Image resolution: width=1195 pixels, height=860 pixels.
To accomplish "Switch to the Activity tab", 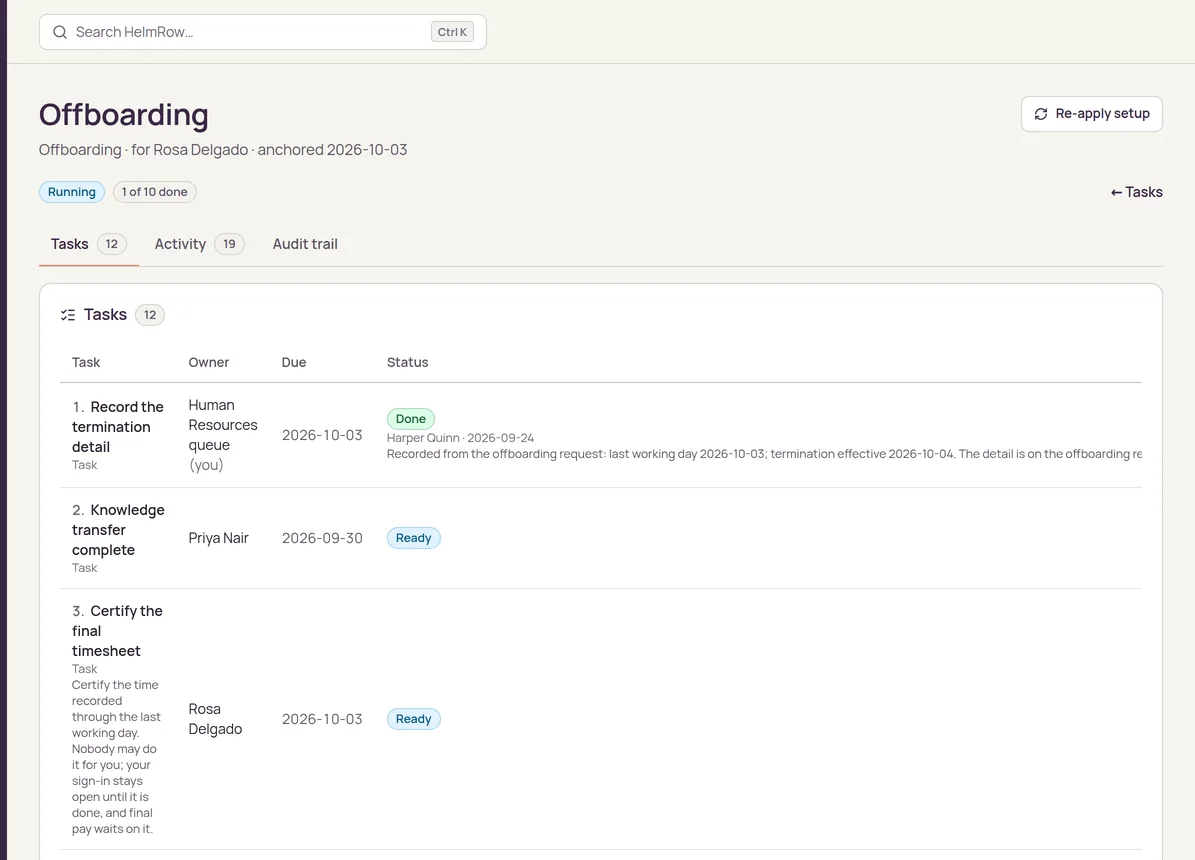I will [199, 244].
